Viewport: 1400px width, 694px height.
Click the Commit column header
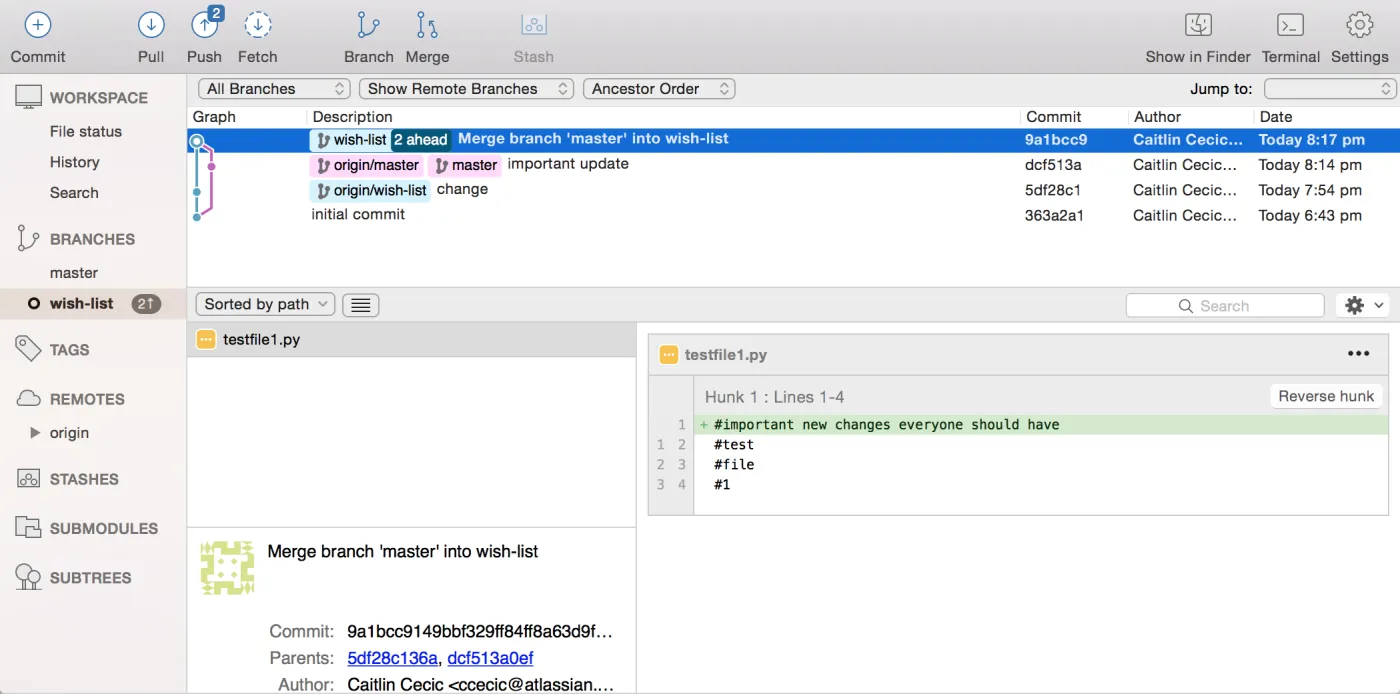point(1054,117)
